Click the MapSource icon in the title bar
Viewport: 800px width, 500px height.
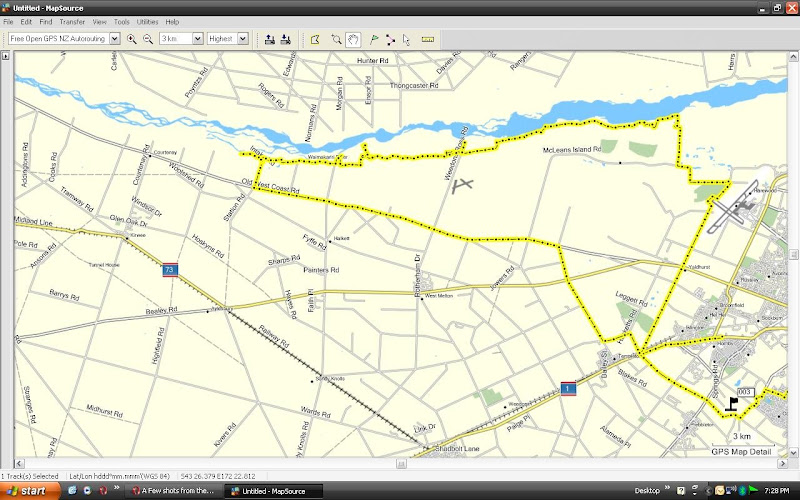point(6,8)
